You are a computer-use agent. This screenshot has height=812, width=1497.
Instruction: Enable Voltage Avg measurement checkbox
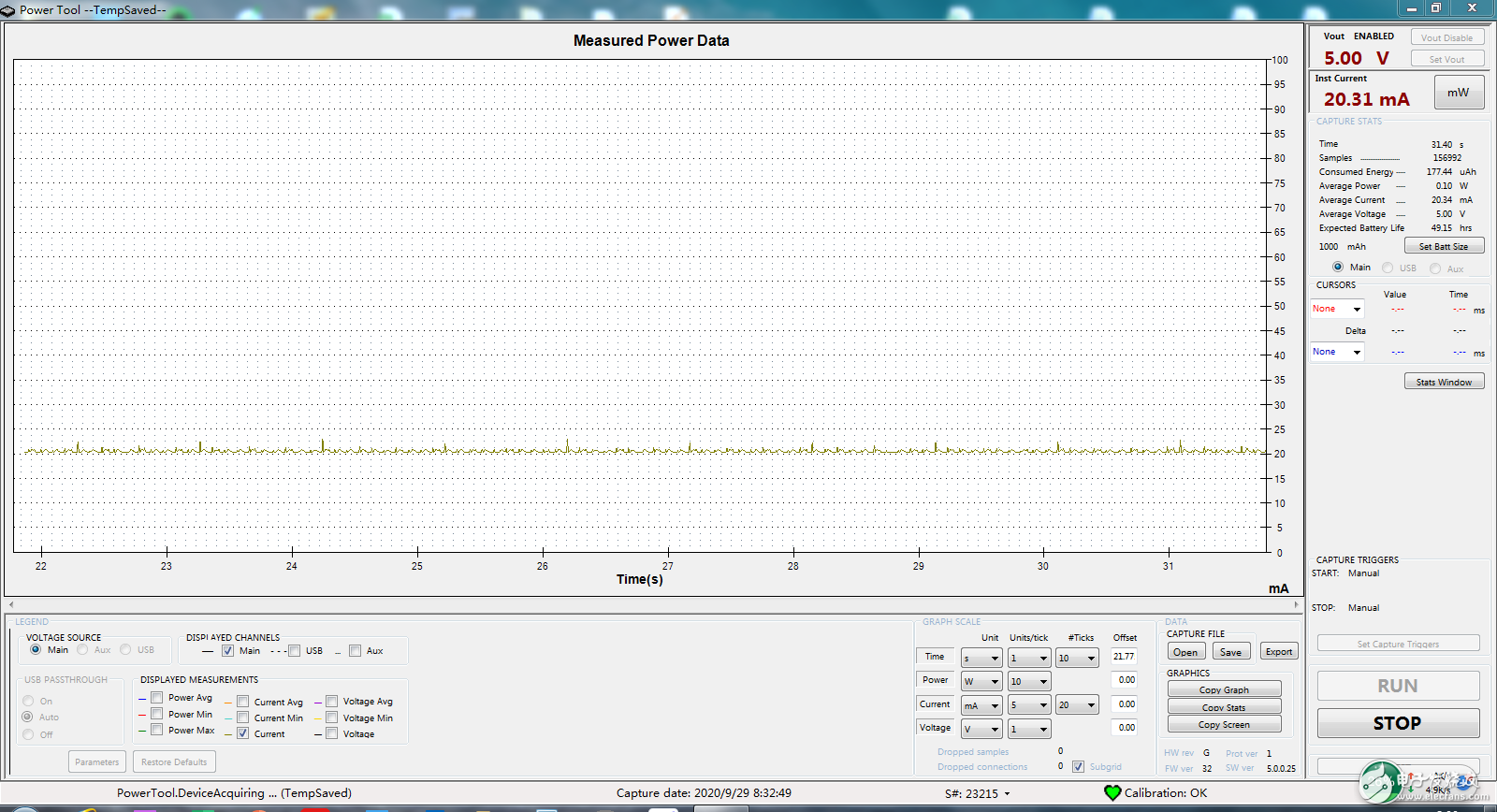331,702
